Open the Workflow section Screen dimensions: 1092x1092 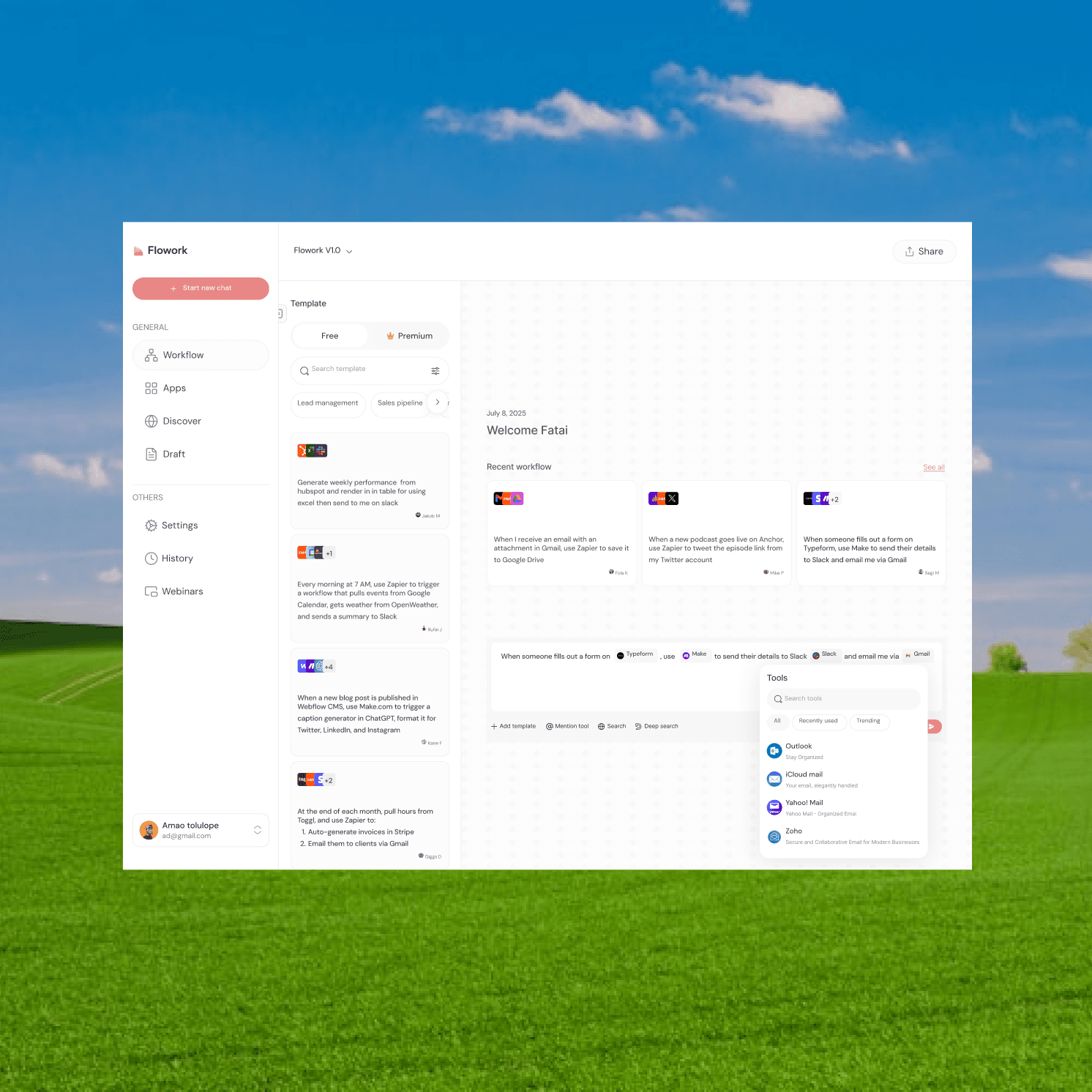pyautogui.click(x=201, y=355)
